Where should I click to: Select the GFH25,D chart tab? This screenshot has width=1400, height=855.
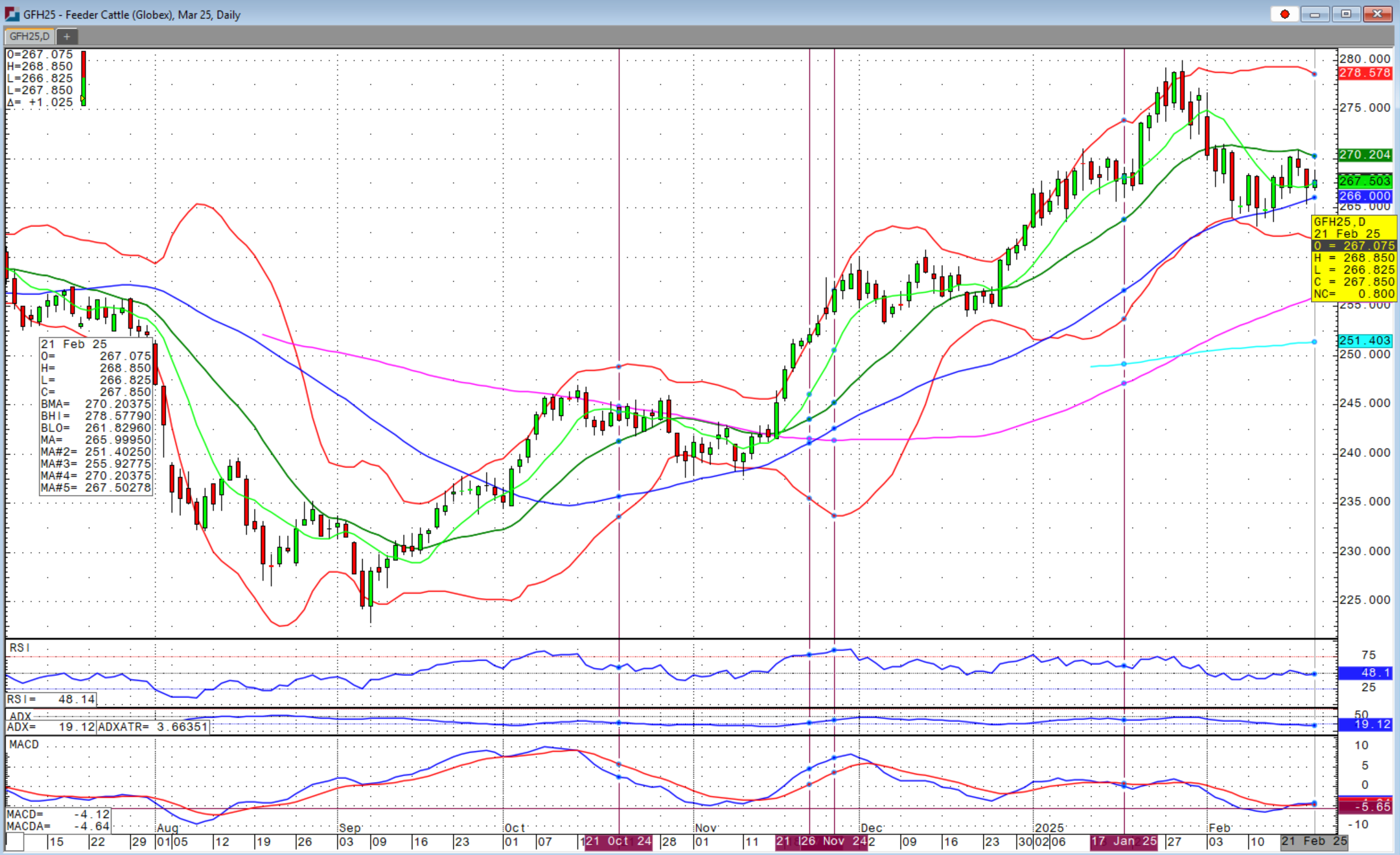click(29, 36)
